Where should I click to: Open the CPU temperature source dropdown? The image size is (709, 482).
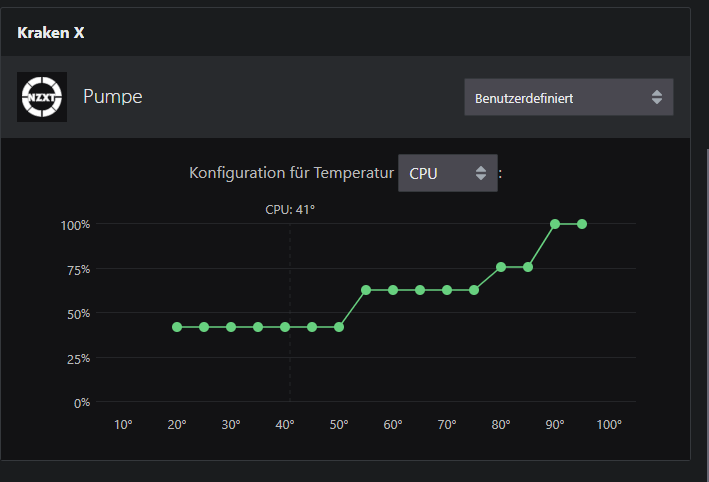(x=448, y=173)
